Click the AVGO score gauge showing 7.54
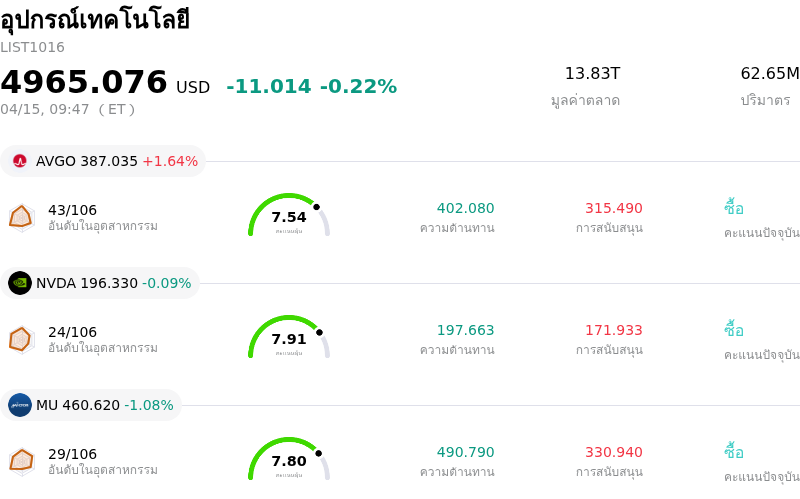Screen dimensions: 800x499 click(289, 216)
